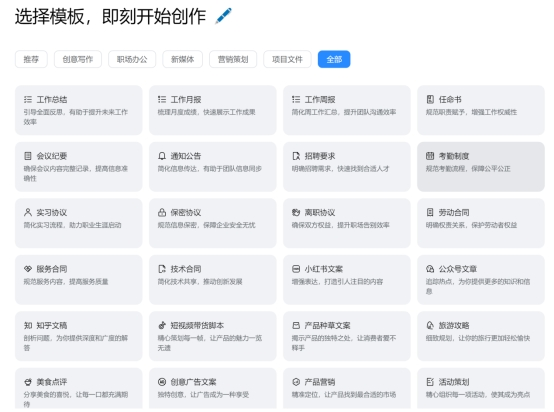Click the calendar icon on 考勤制度

[x=430, y=156]
